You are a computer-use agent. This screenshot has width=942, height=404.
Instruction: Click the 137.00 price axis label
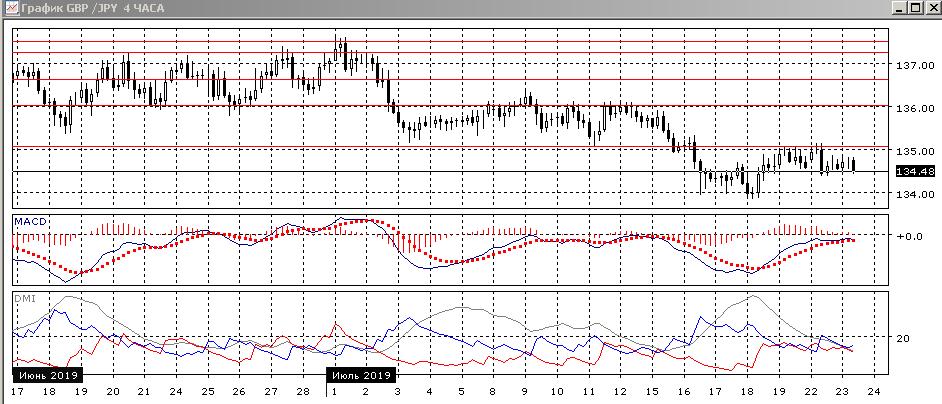click(x=908, y=65)
